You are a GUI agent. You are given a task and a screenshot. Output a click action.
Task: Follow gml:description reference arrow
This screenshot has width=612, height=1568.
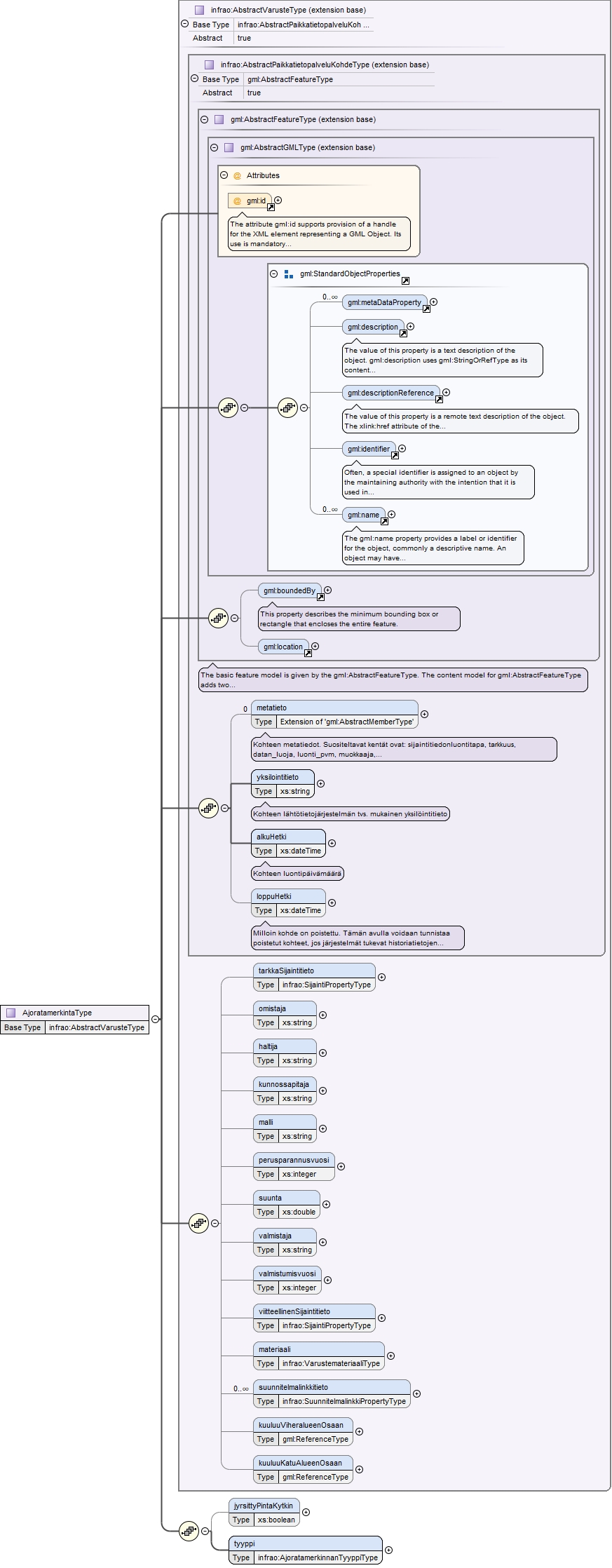click(x=403, y=333)
